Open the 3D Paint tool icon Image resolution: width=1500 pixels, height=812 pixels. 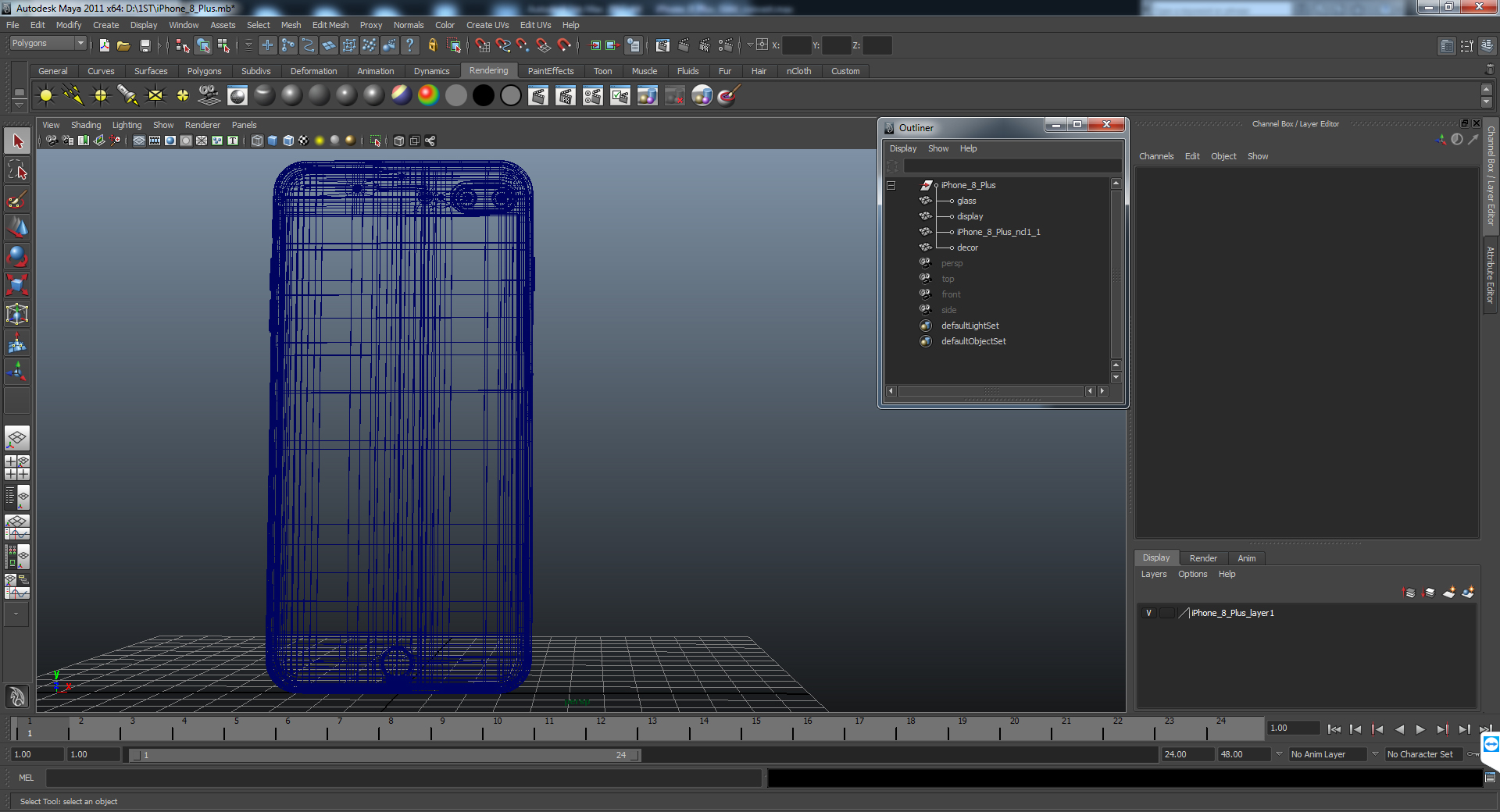728,95
